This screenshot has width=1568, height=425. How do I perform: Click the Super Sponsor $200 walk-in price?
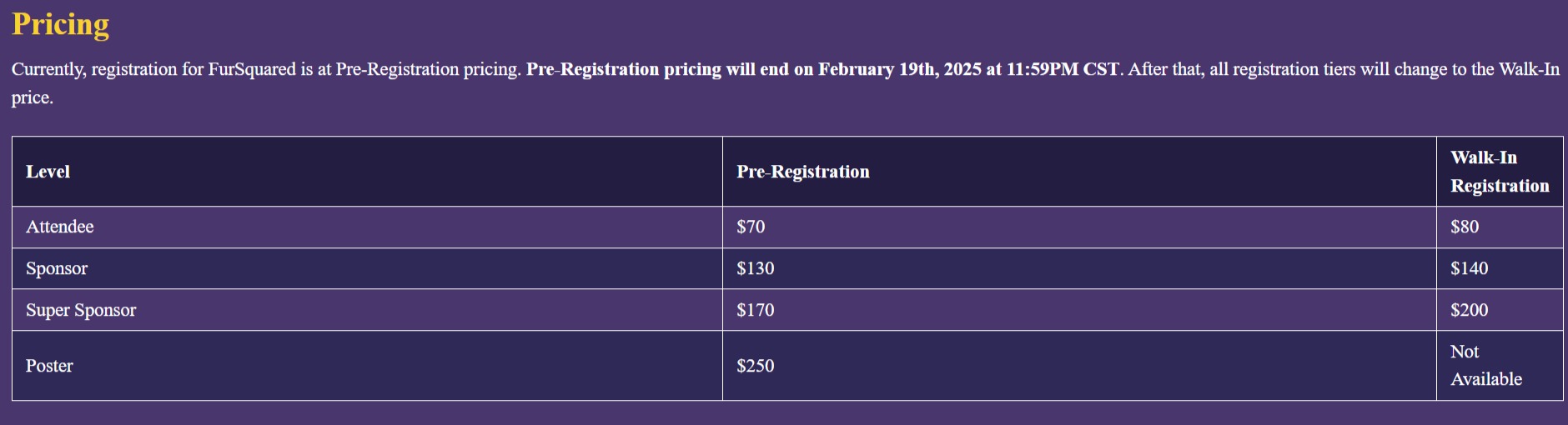pos(1469,310)
